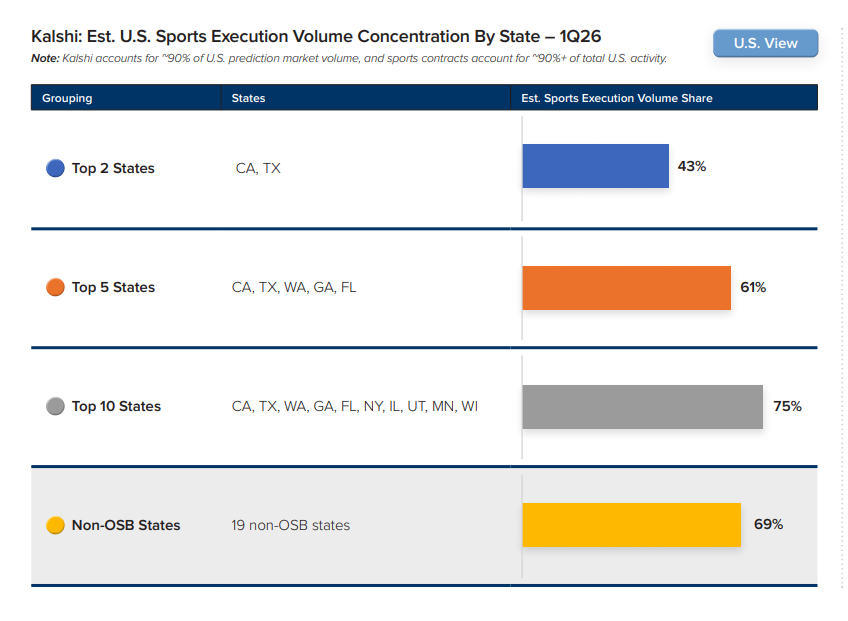Click the orange 61% bar
The image size is (848, 621).
626,288
